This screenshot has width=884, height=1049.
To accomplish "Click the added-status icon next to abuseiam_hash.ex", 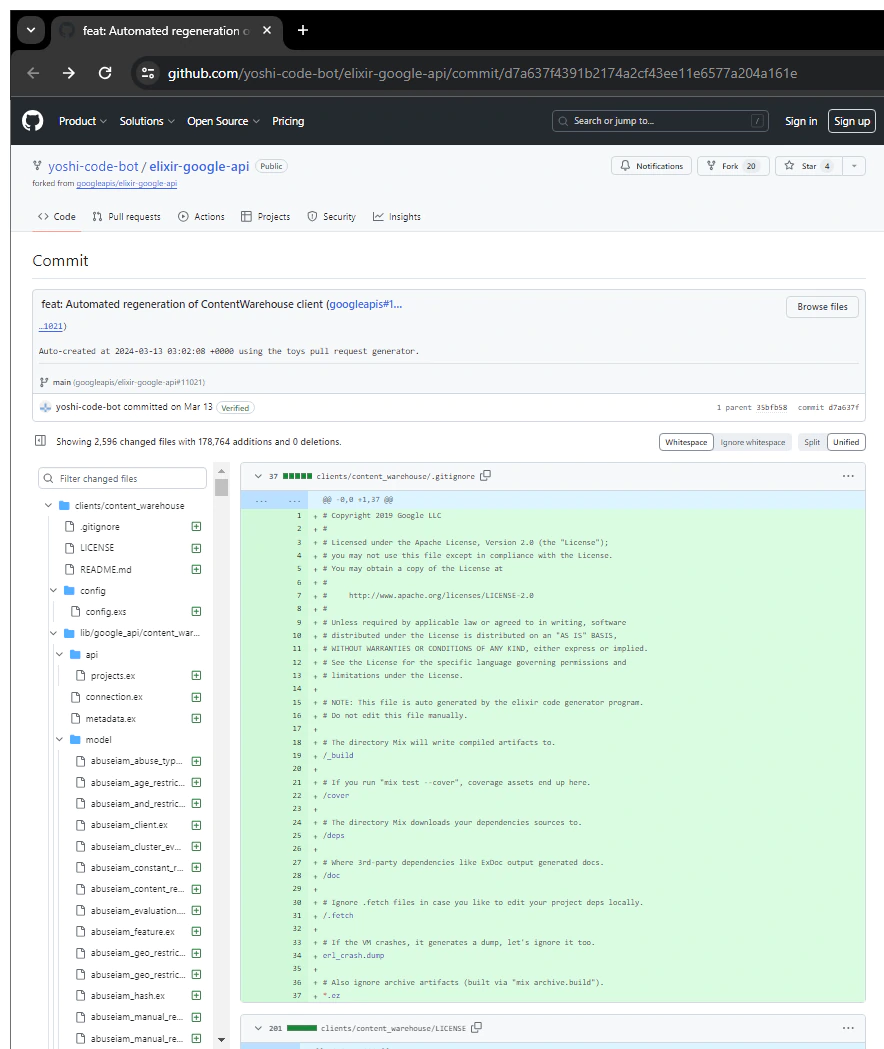I will tap(196, 995).
